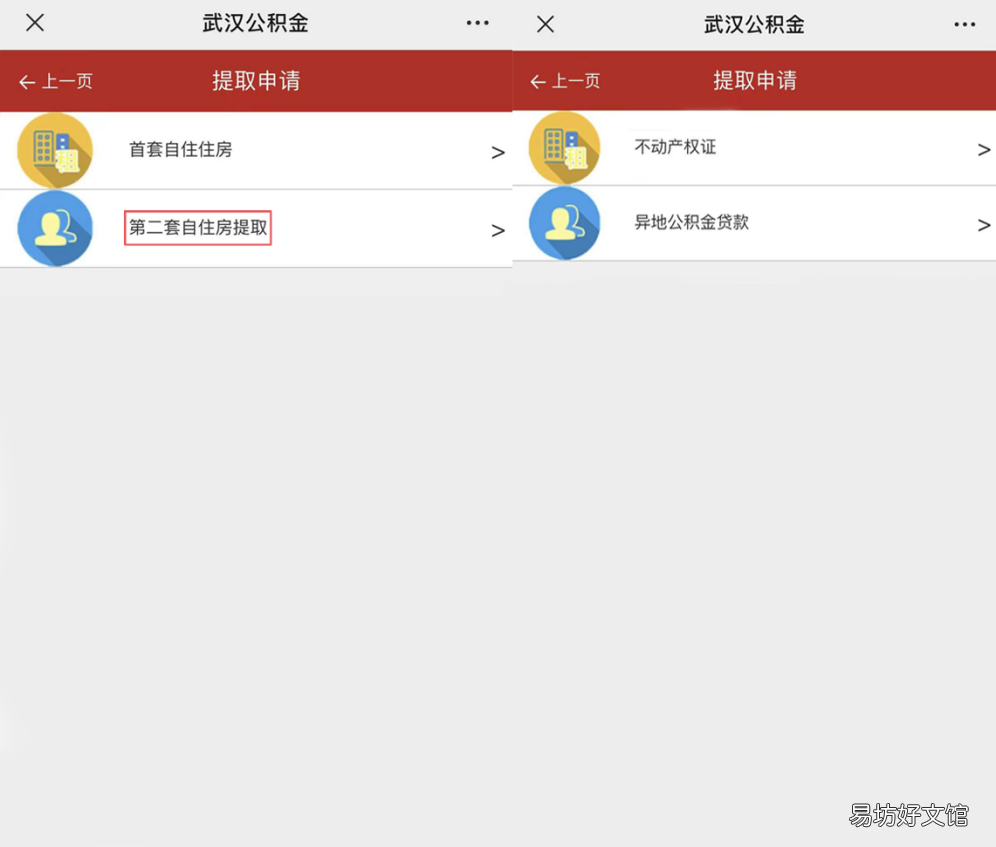996x847 pixels.
Task: Tap the 武汉公积金 title in left screen
Action: coord(255,24)
